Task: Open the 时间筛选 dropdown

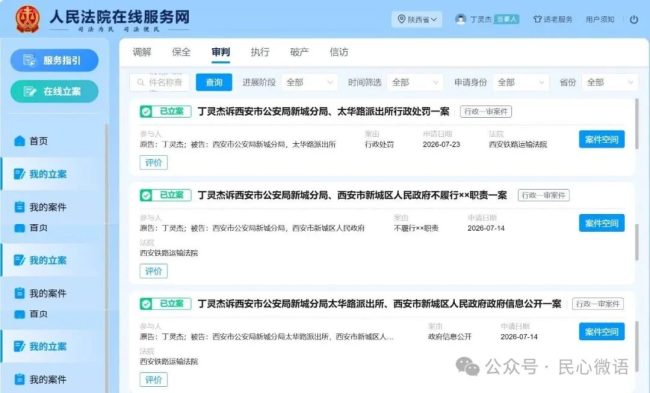Action: coord(415,82)
